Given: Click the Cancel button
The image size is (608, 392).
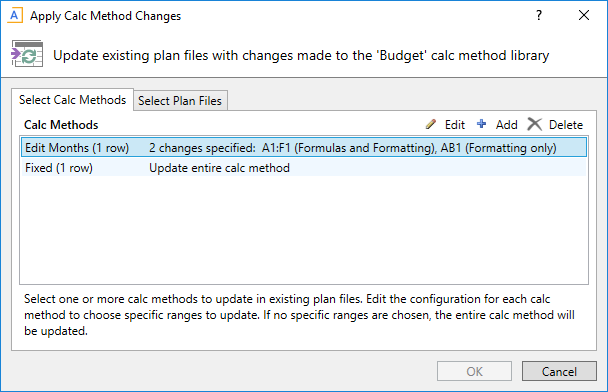Looking at the screenshot, I should [559, 371].
